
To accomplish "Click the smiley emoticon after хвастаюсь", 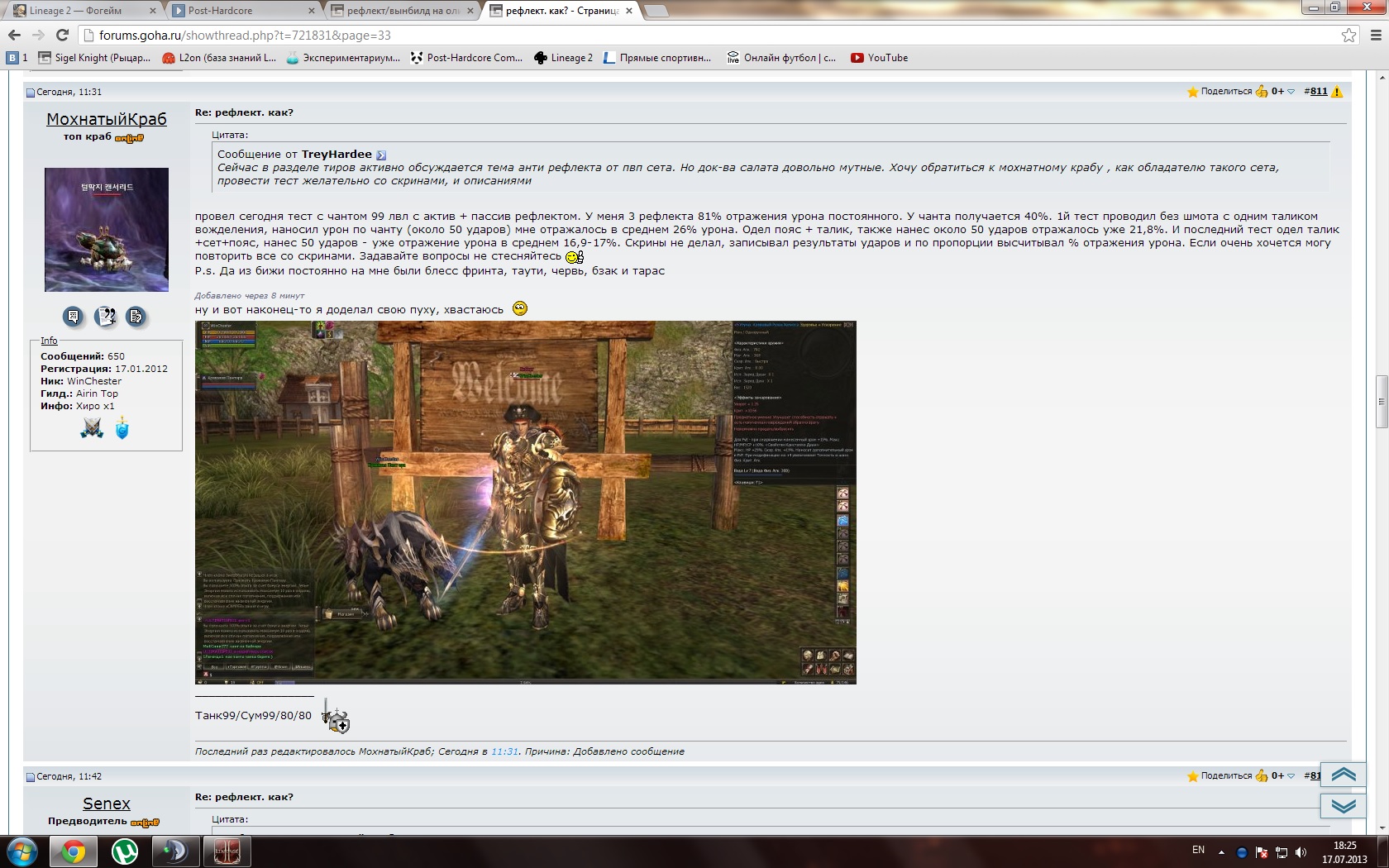I will pyautogui.click(x=519, y=308).
